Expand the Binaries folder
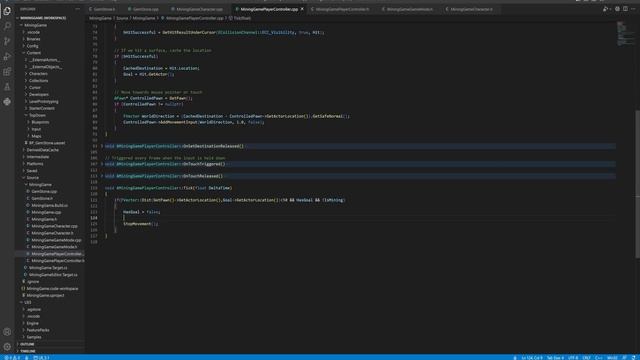640x360 pixels. click(x=33, y=39)
